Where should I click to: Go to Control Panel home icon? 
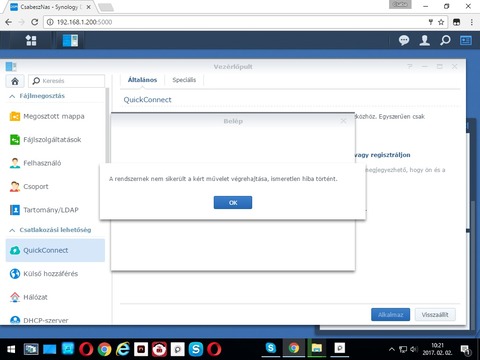tap(15, 81)
